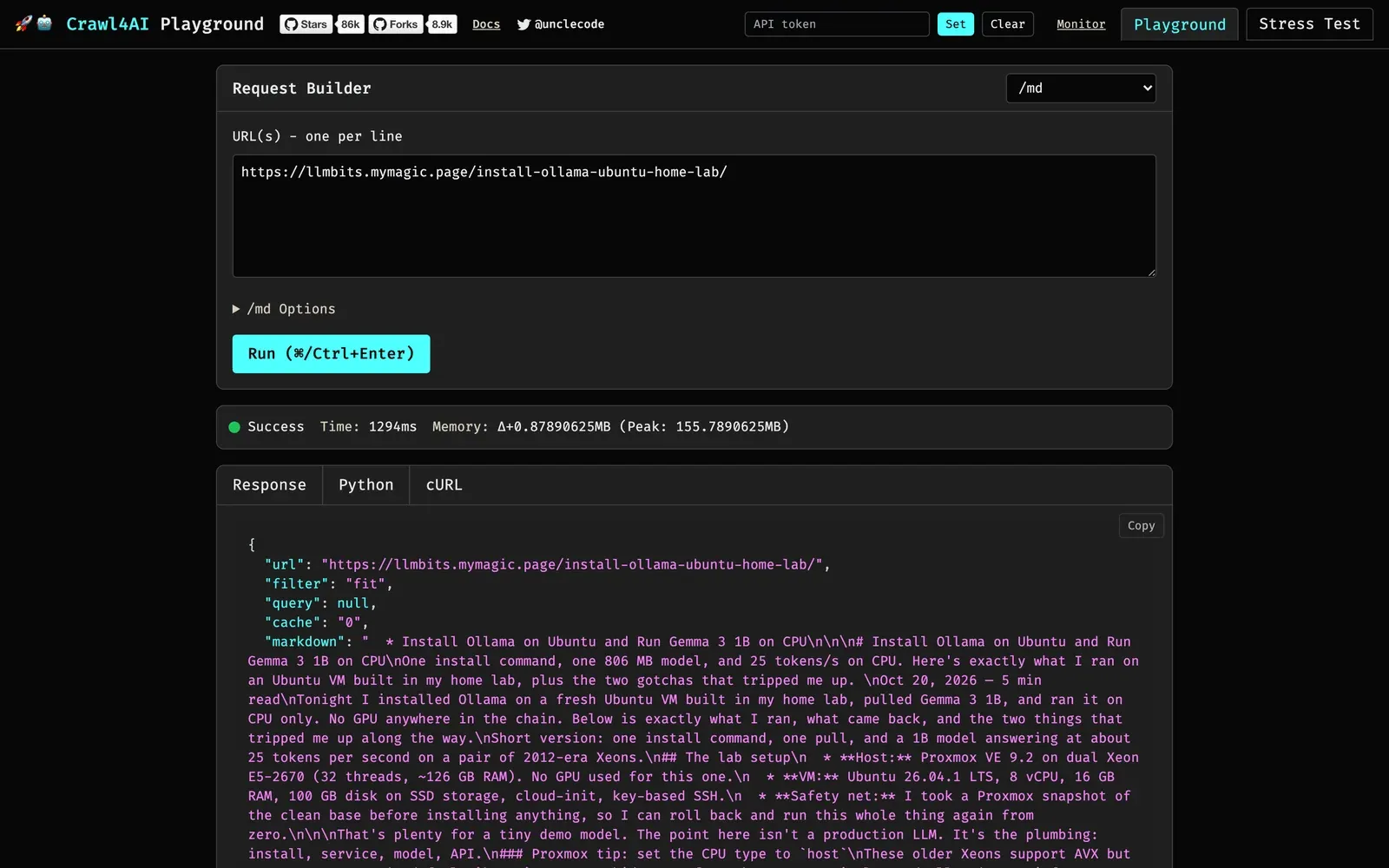
Task: Click the "Memory: Δ+0.87890625MB" status text
Action: [x=522, y=427]
